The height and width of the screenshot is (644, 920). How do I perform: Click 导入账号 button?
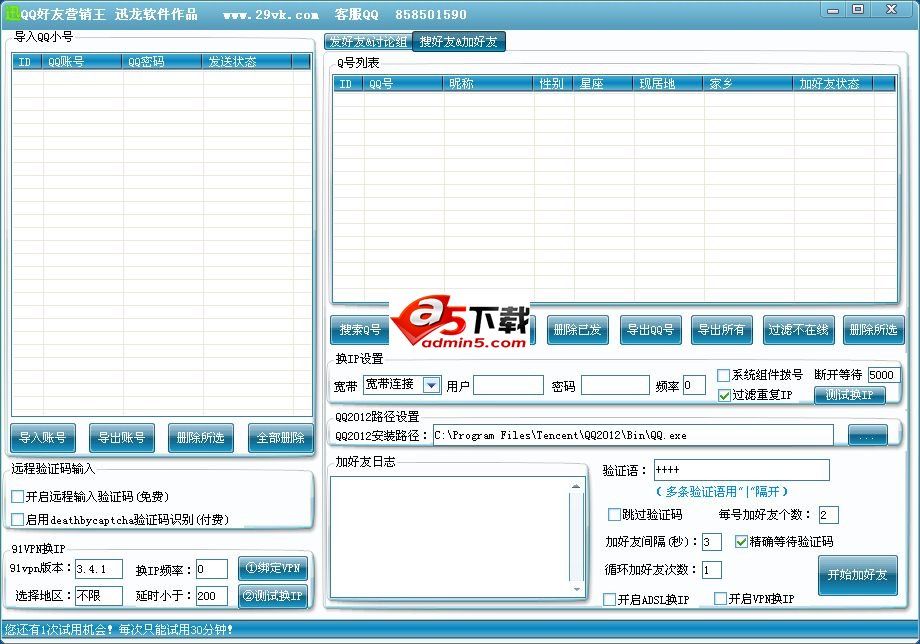(43, 438)
